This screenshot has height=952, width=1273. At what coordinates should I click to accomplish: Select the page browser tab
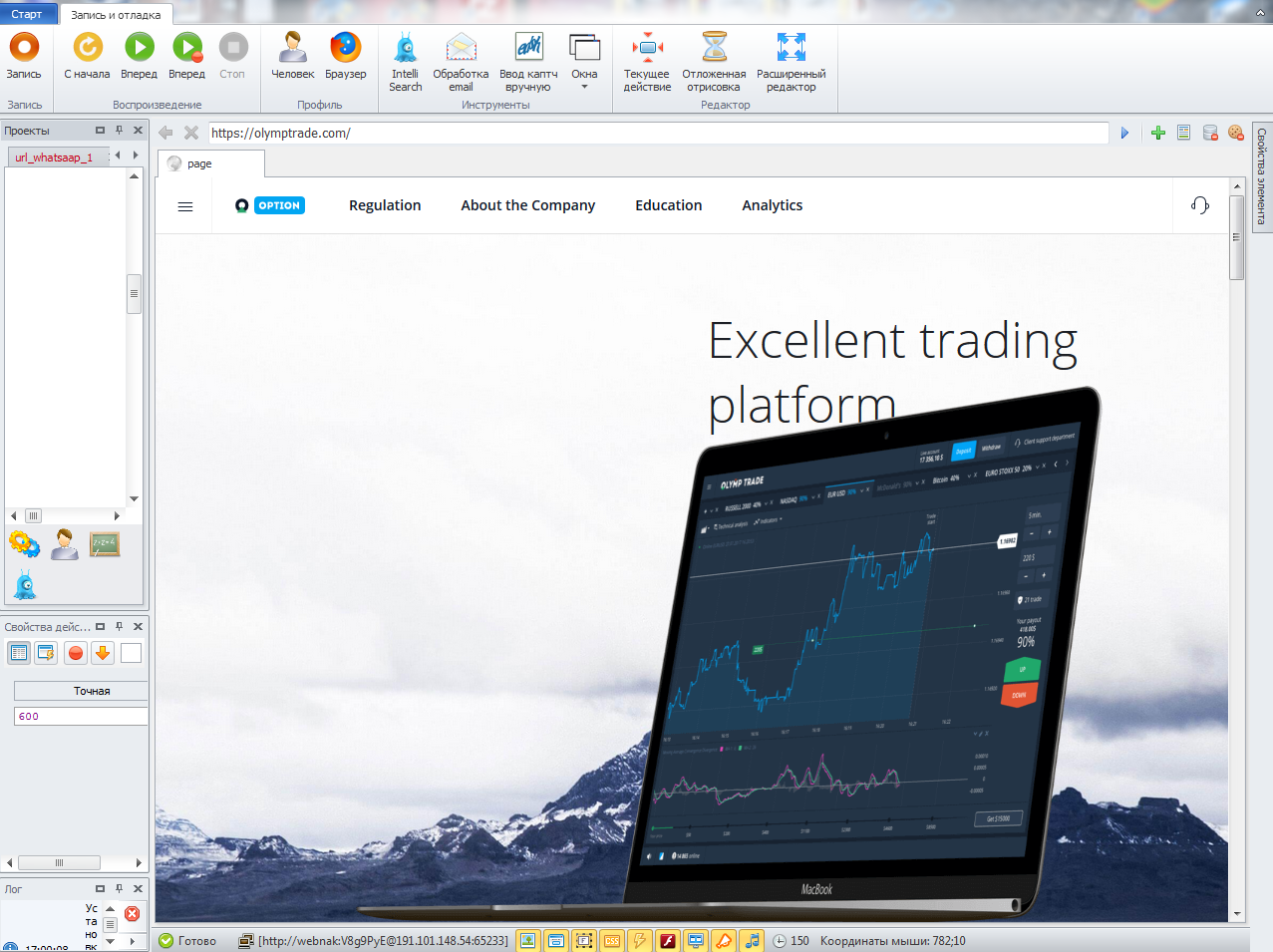pyautogui.click(x=210, y=163)
